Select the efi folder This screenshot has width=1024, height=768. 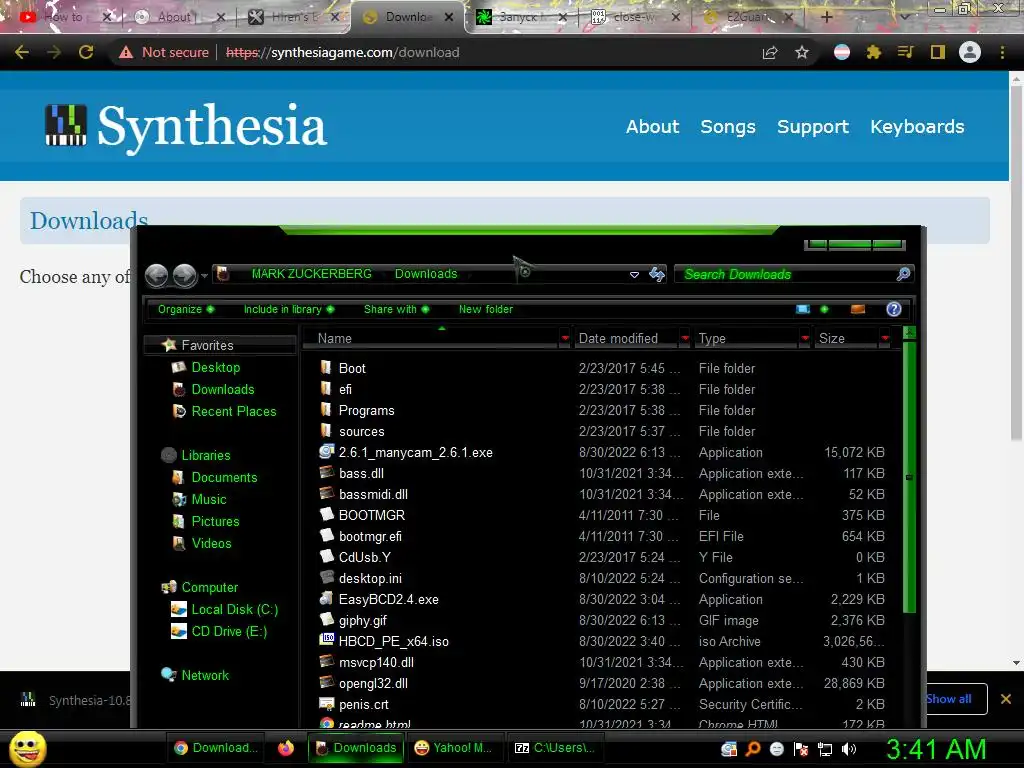click(345, 389)
